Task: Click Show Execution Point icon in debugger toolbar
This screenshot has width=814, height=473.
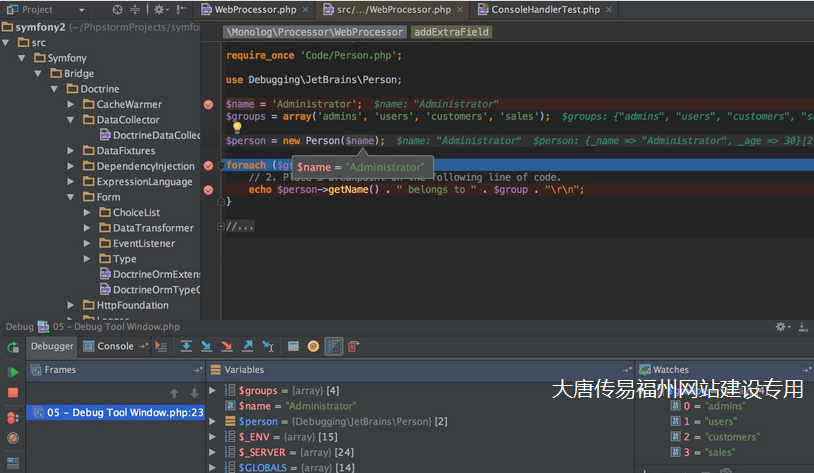Action: pos(161,347)
